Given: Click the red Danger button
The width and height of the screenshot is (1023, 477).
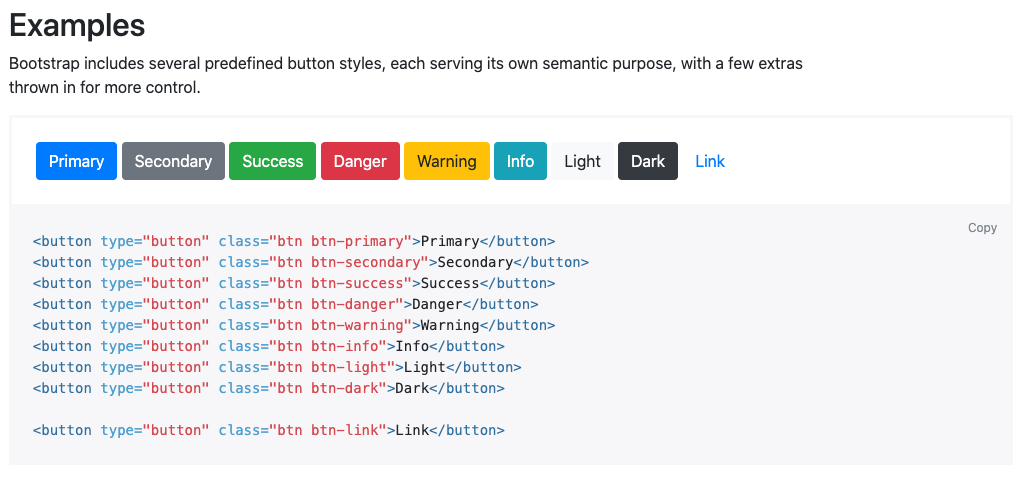Looking at the screenshot, I should (360, 161).
